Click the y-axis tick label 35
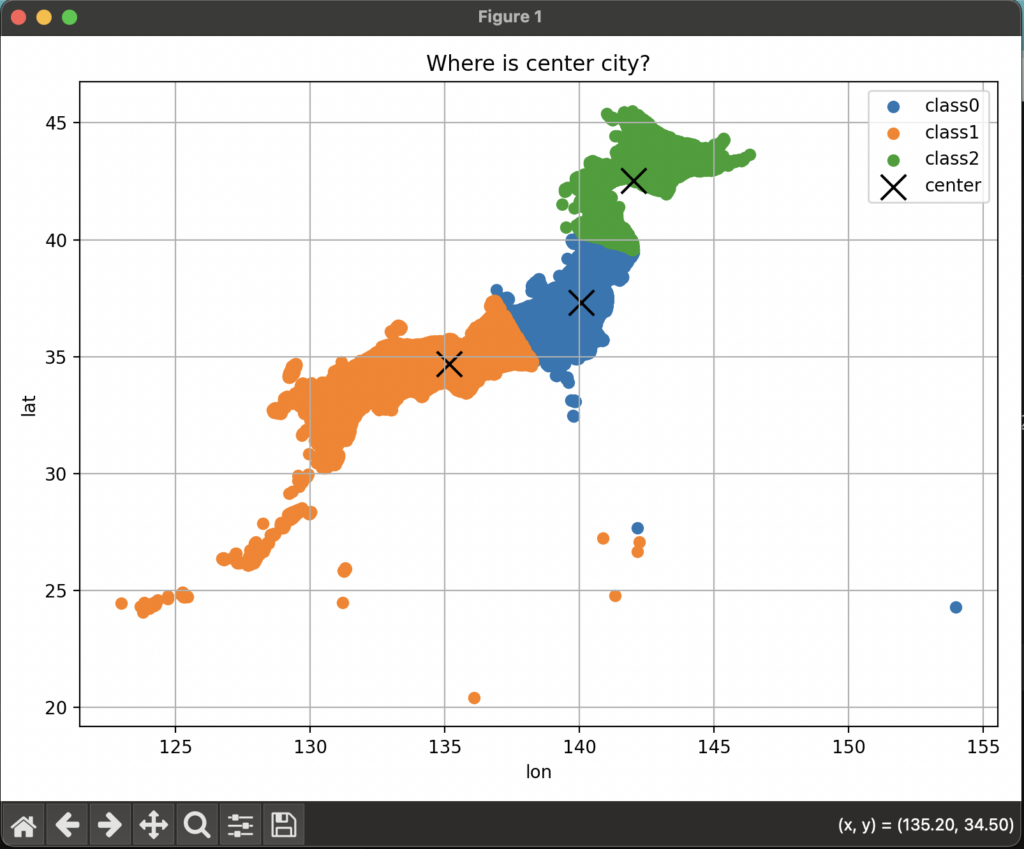Viewport: 1024px width, 849px height. (x=56, y=357)
